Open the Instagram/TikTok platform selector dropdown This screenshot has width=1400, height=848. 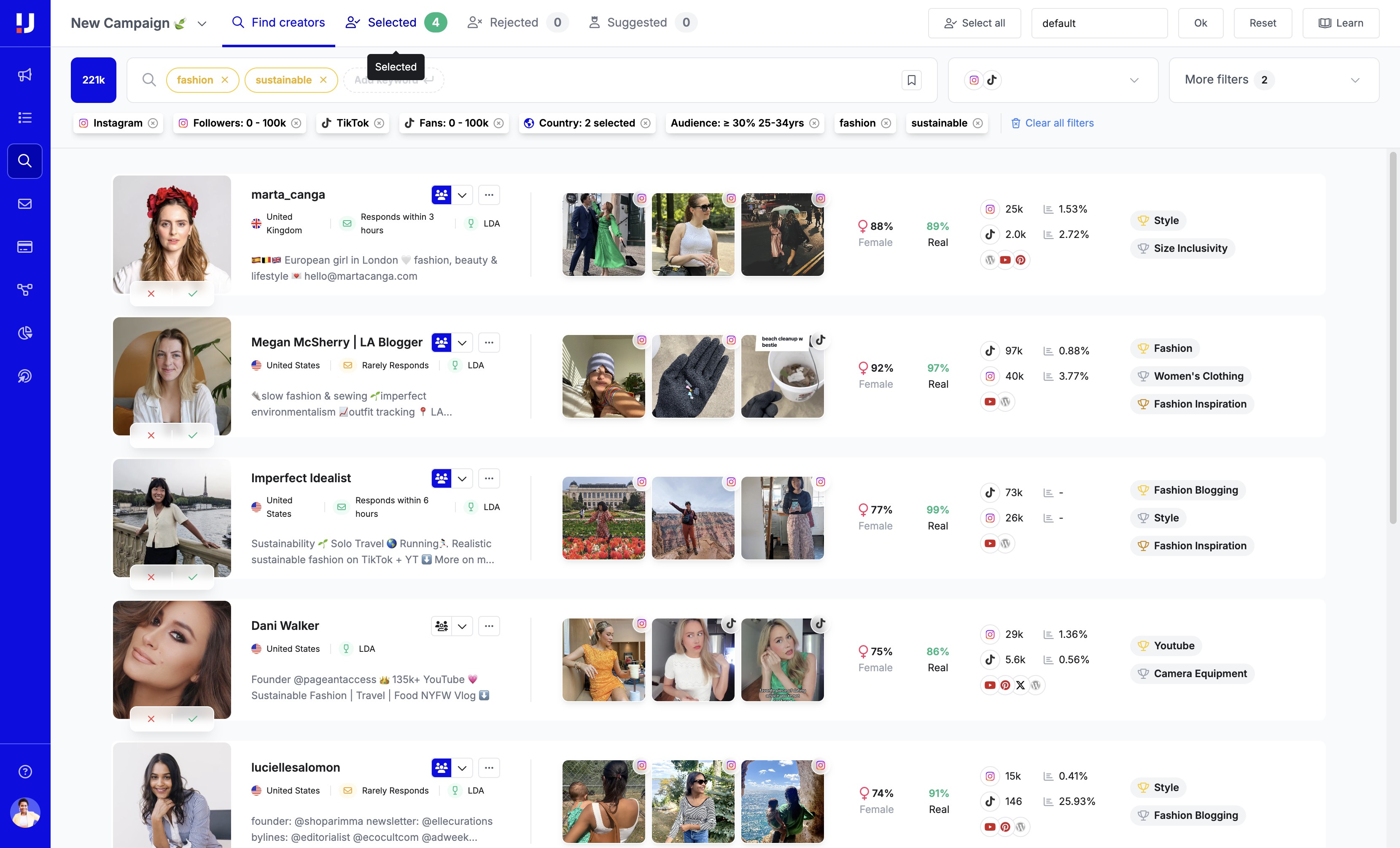pos(1053,80)
